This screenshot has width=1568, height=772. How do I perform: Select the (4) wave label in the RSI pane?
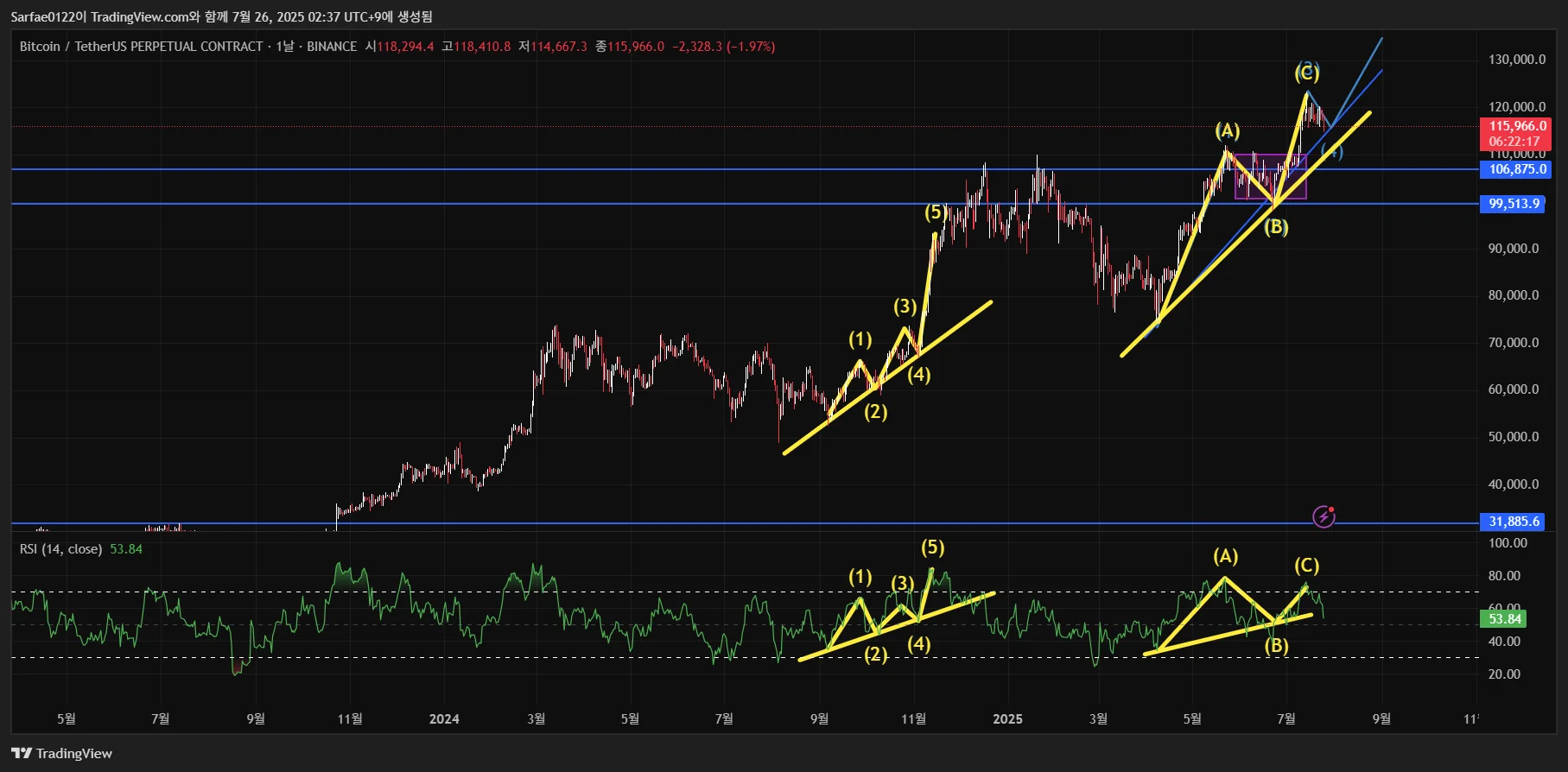[x=919, y=644]
